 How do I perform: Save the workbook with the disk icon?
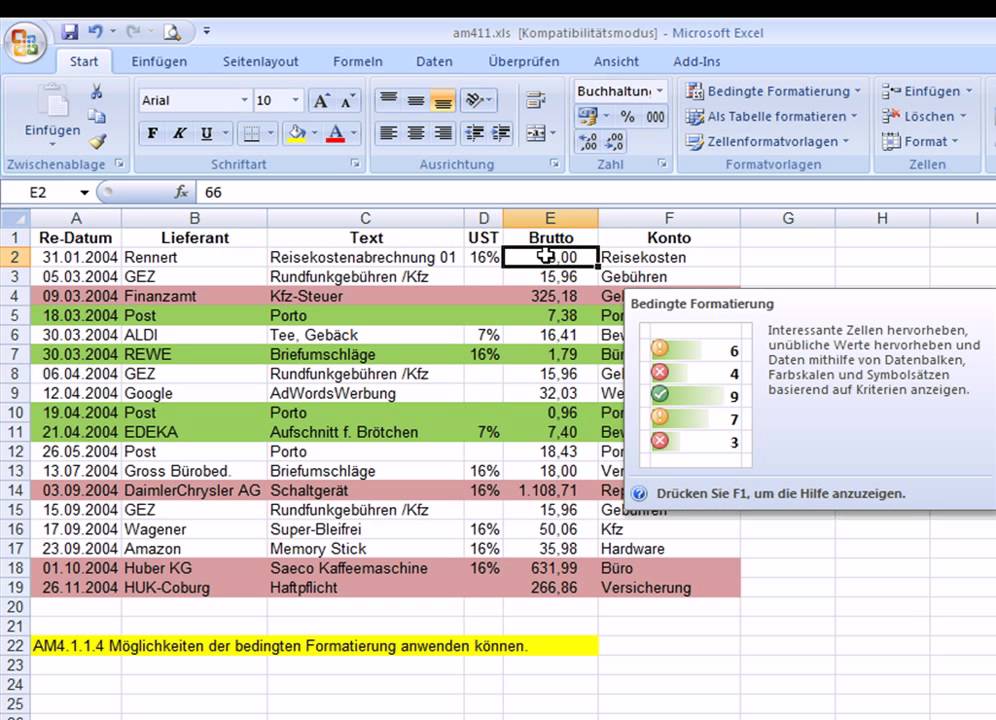[69, 31]
